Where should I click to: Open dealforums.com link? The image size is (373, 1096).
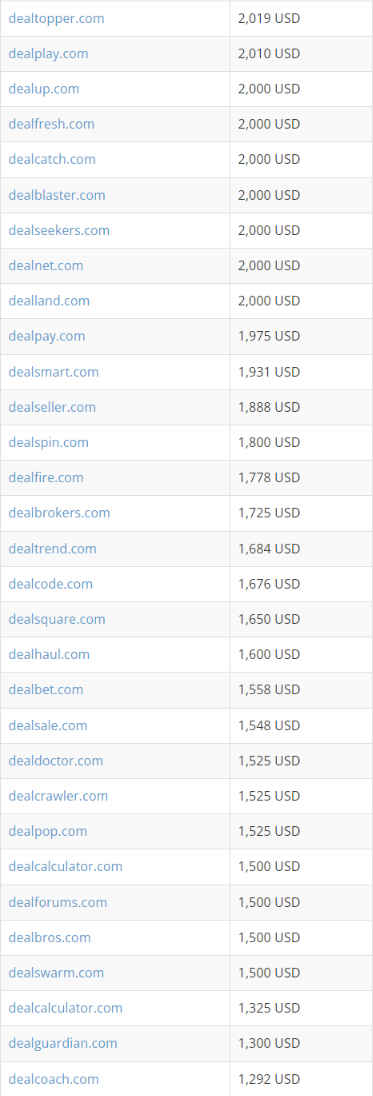58,902
